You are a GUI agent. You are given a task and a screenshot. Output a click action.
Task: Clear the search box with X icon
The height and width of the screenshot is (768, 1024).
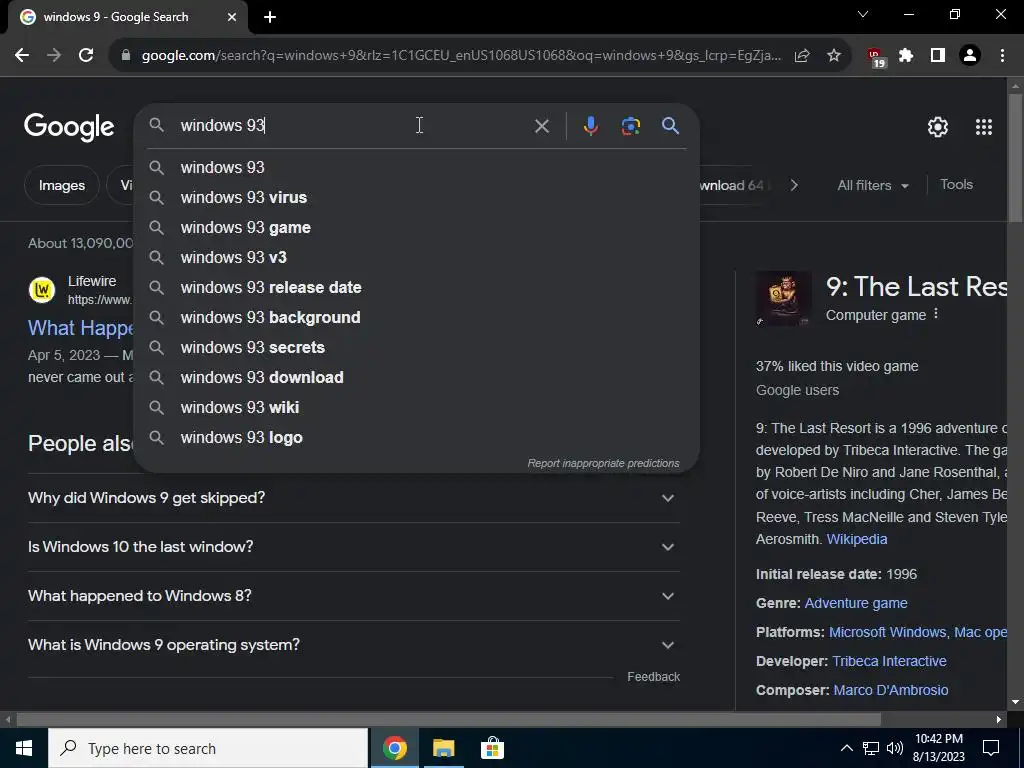point(541,126)
